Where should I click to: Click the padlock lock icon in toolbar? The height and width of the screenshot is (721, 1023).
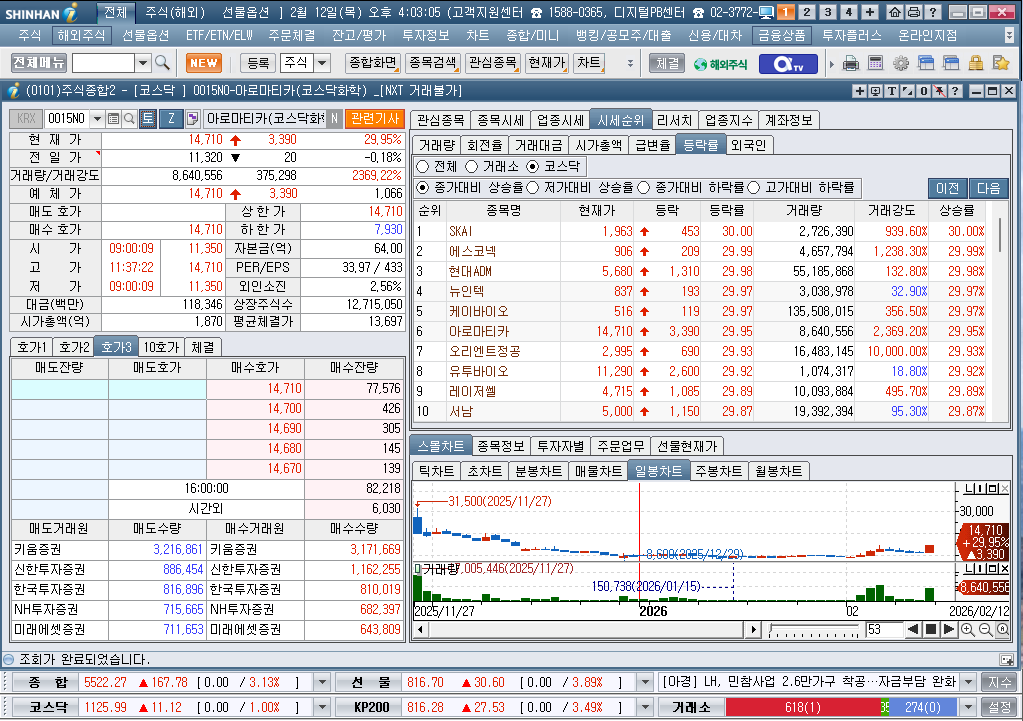(x=976, y=63)
